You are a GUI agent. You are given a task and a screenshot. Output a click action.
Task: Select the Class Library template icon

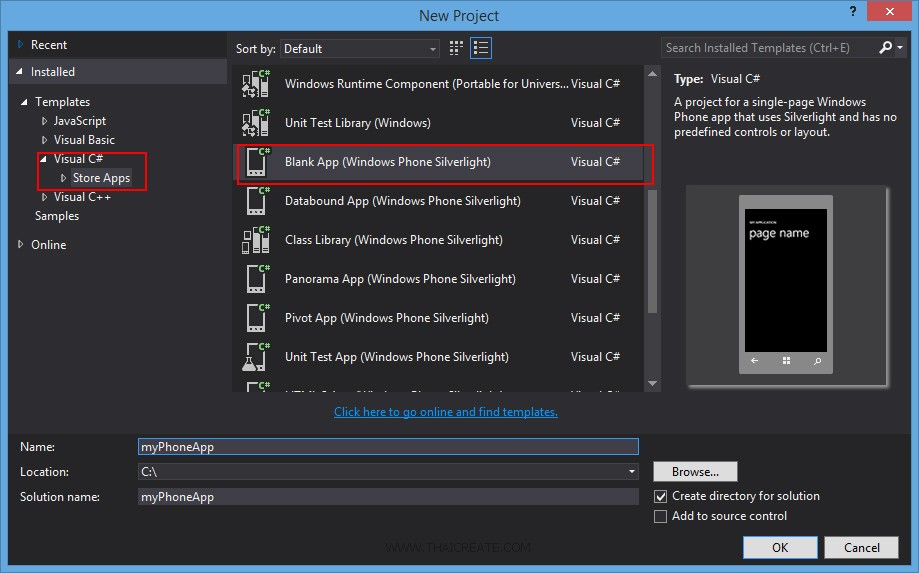256,240
